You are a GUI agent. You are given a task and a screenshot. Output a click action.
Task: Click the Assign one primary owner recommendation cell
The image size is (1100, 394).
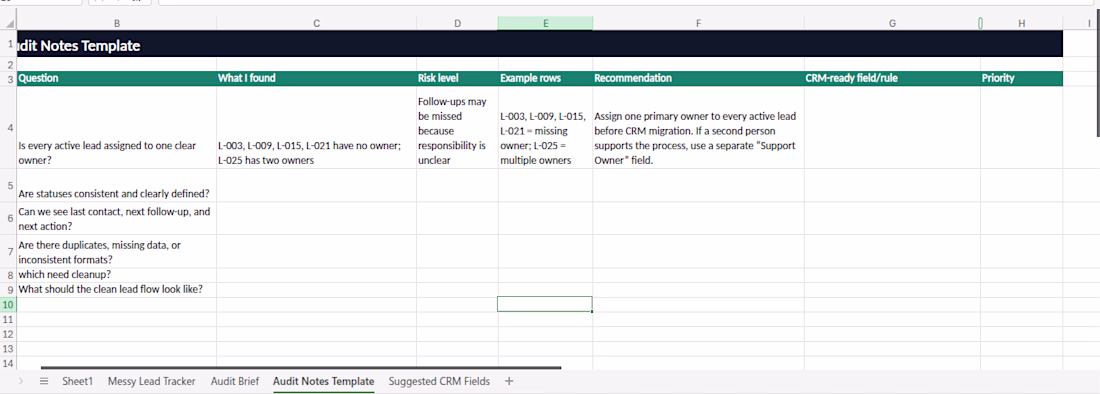click(x=698, y=128)
